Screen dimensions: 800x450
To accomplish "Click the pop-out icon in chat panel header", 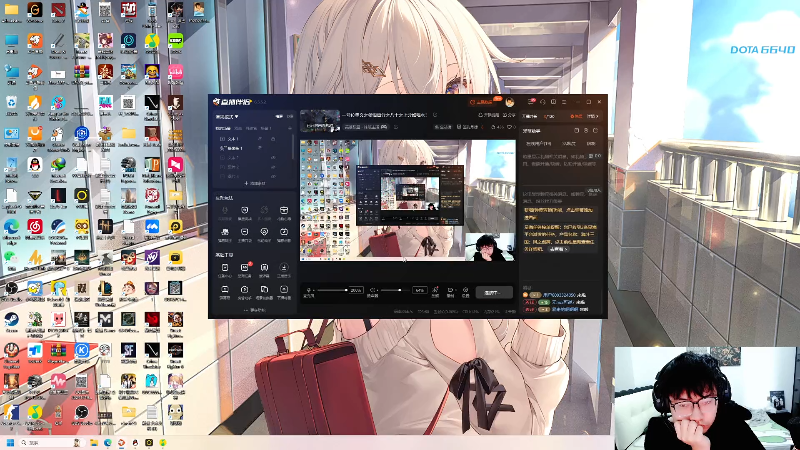I will (577, 131).
